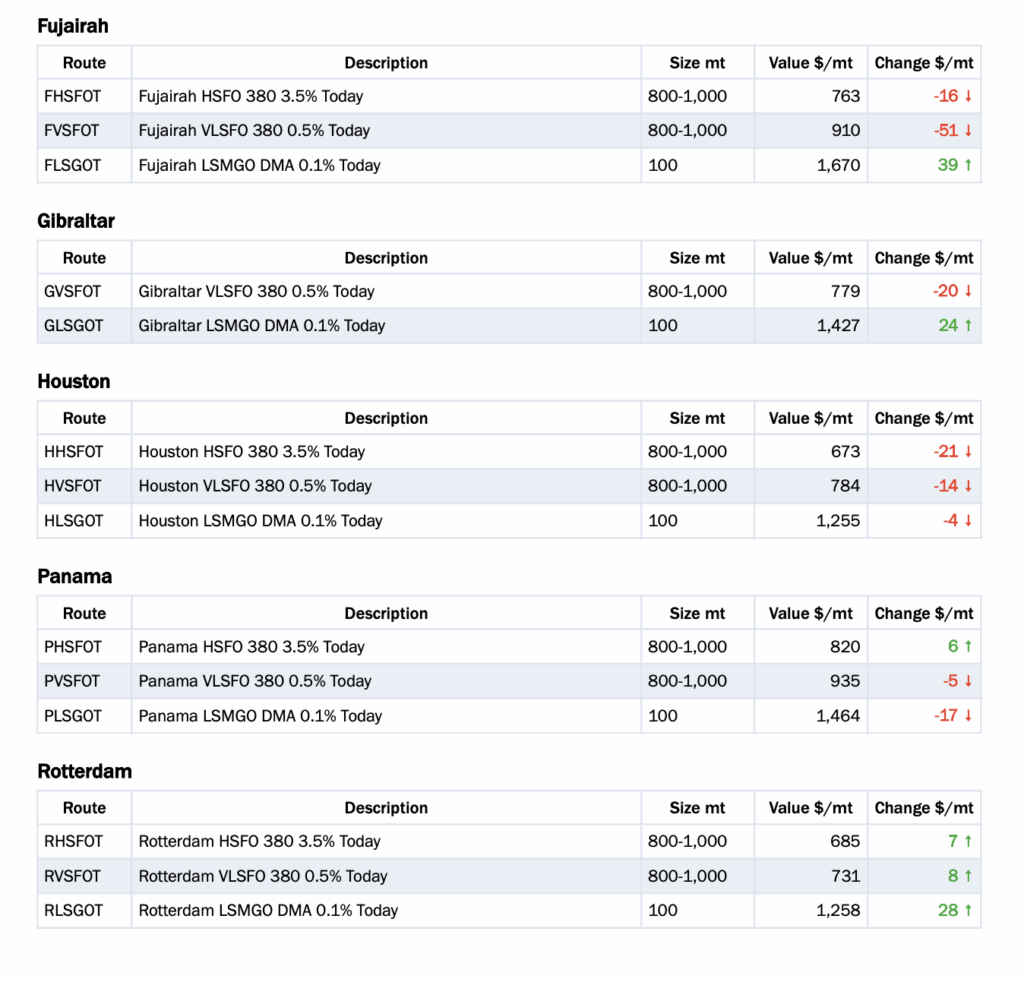Click the red down arrow for PLSGOT
Image resolution: width=1024 pixels, height=982 pixels.
(968, 715)
